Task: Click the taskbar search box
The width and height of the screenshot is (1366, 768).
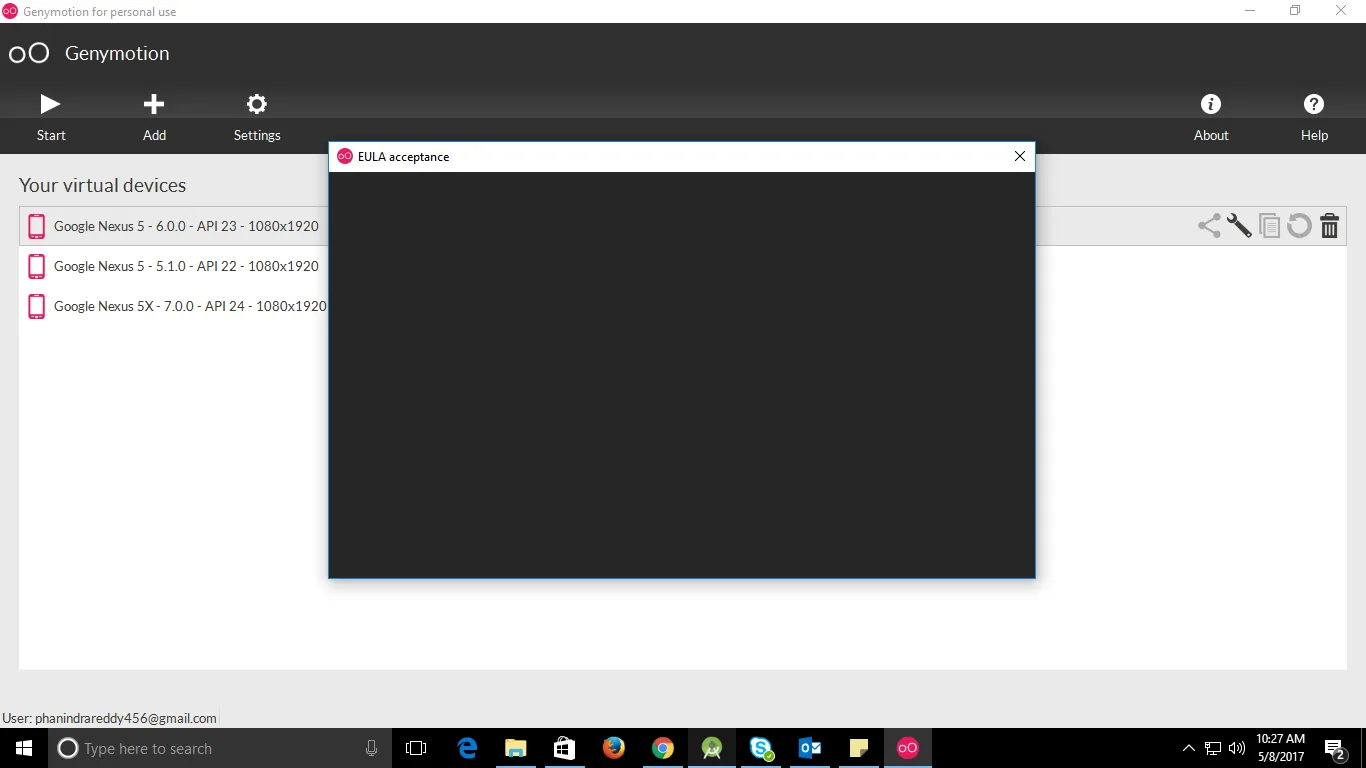Action: pyautogui.click(x=218, y=748)
